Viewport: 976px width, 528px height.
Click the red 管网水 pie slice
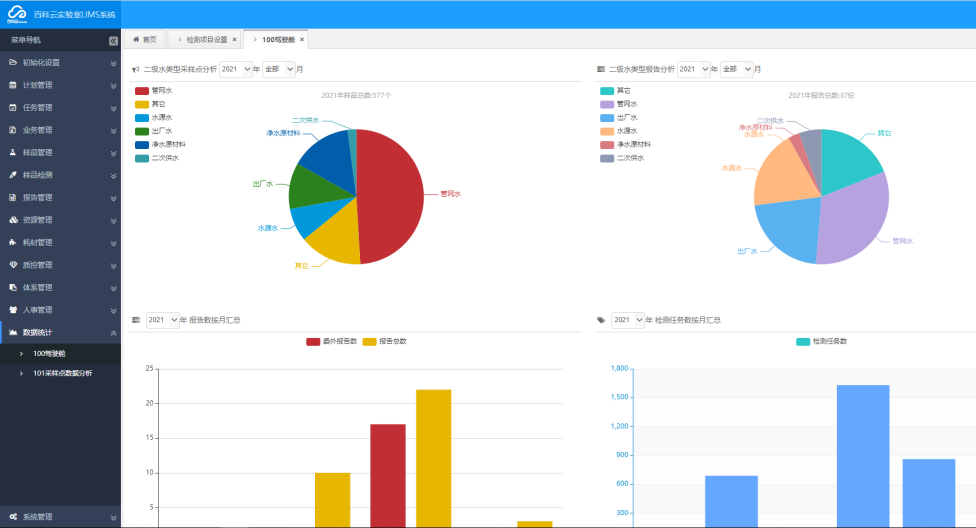[x=395, y=195]
